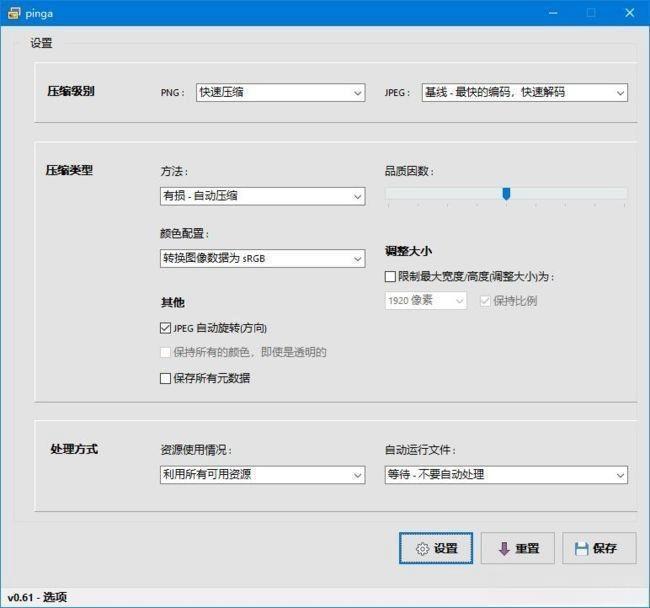Close the pinga window
The width and height of the screenshot is (650, 608).
(x=628, y=12)
